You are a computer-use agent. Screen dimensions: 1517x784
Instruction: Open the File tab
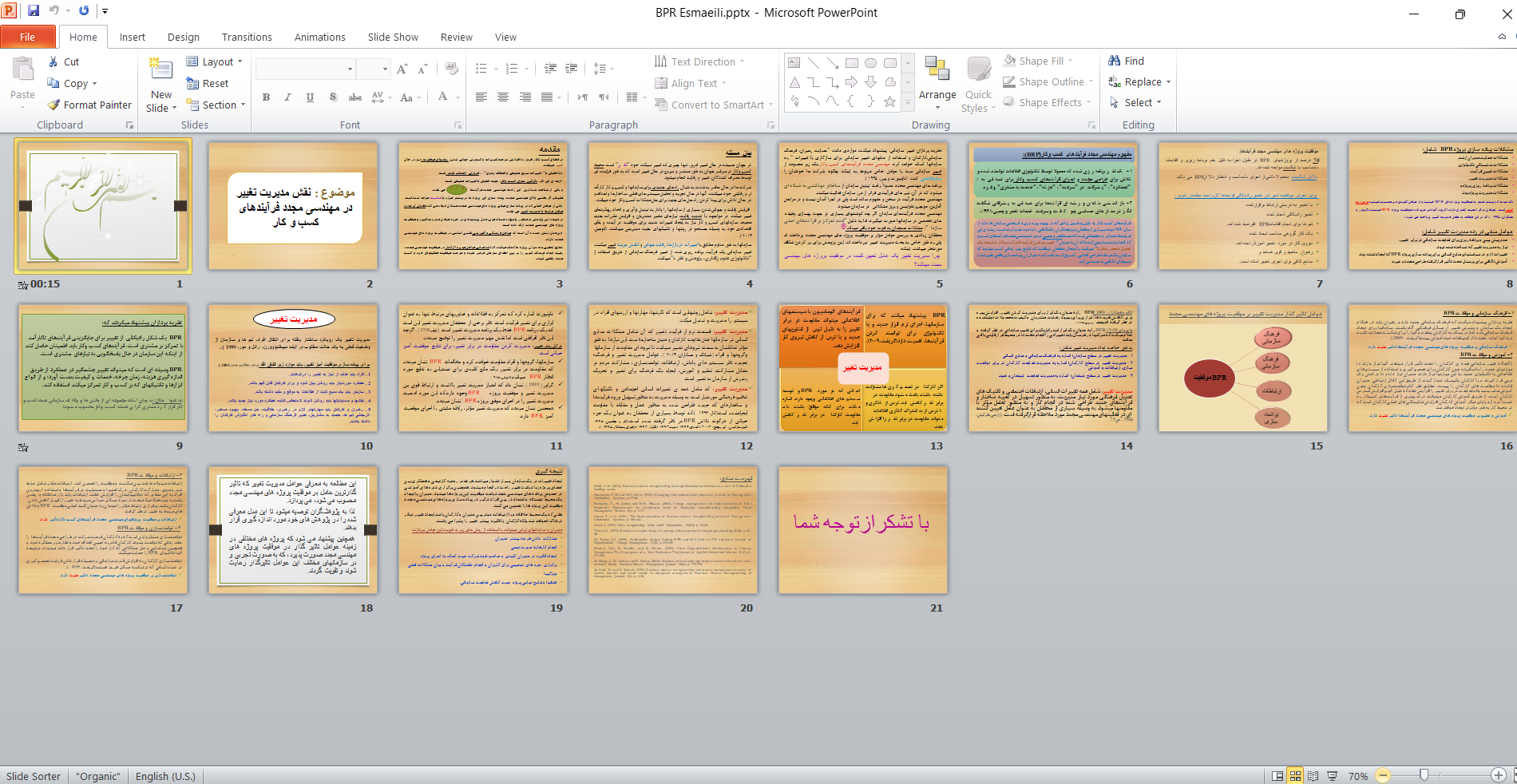coord(27,37)
